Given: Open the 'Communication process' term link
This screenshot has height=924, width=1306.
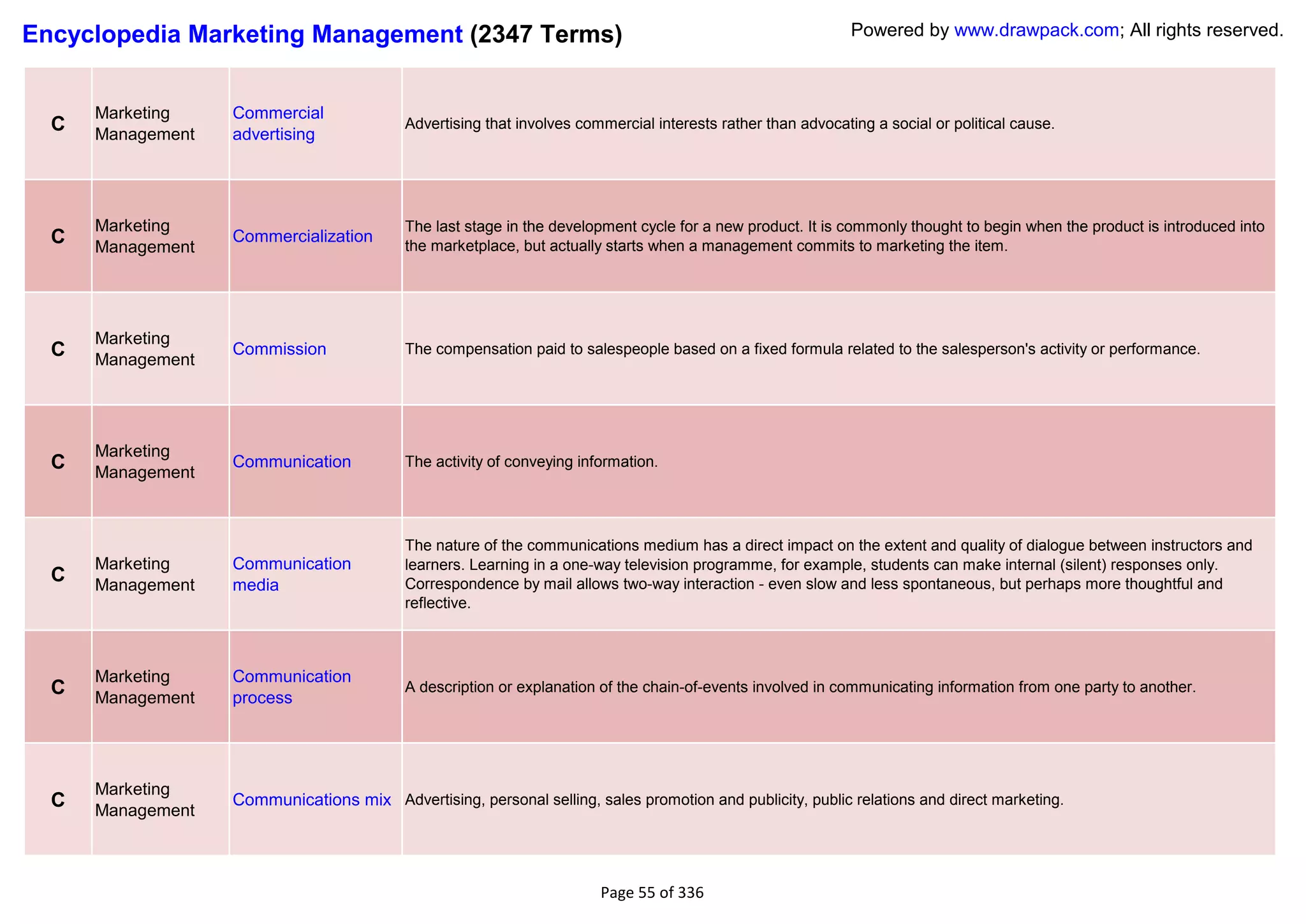Looking at the screenshot, I should pyautogui.click(x=291, y=687).
